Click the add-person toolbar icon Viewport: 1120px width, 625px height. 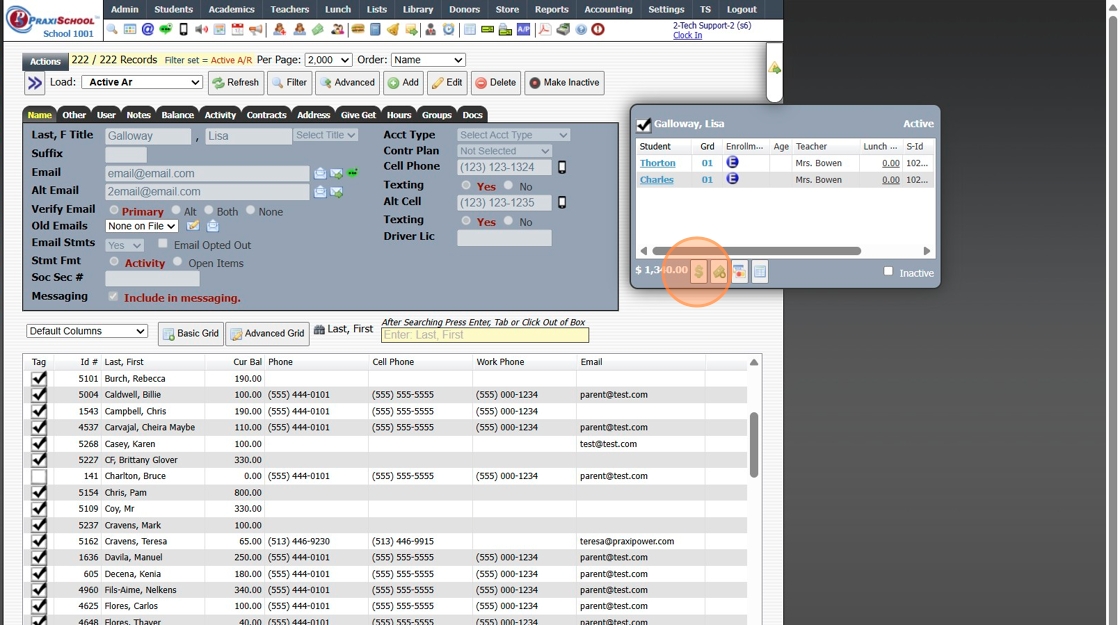pyautogui.click(x=279, y=30)
